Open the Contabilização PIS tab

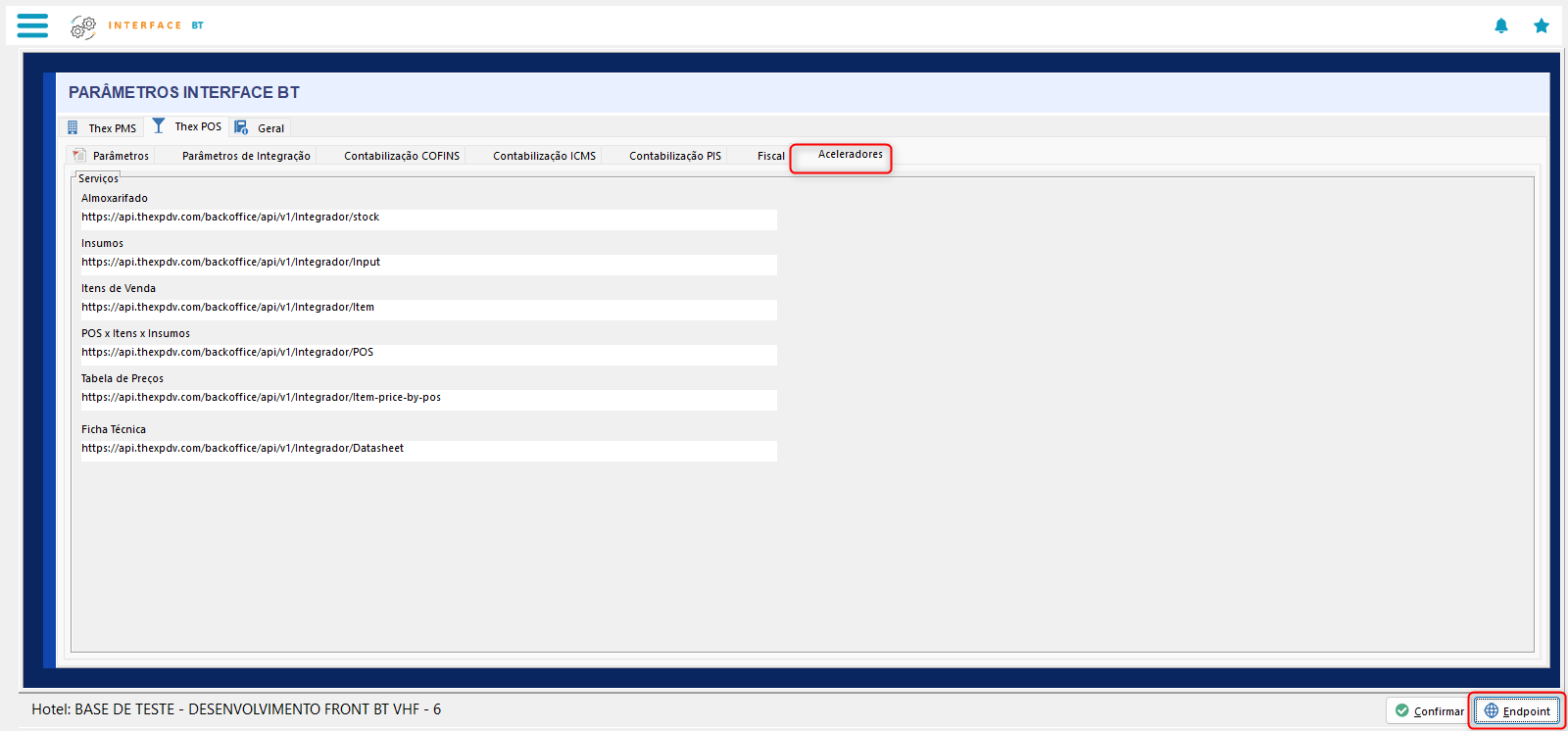[x=675, y=156]
